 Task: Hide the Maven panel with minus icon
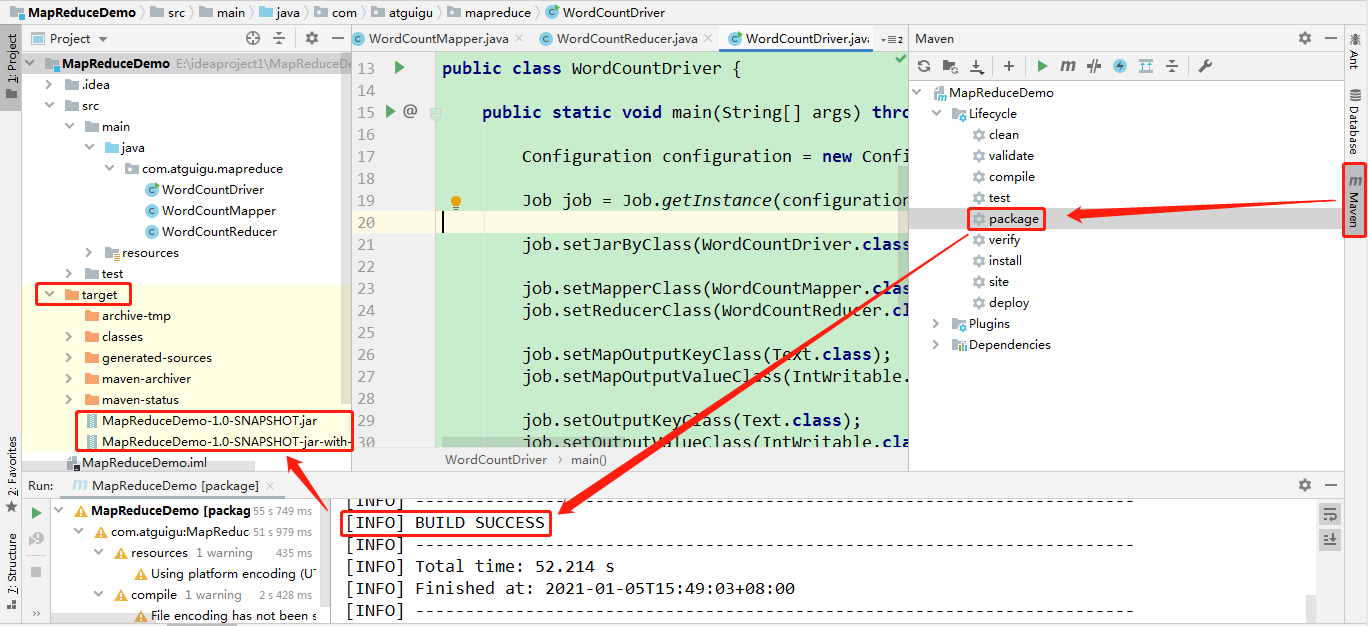[x=1331, y=38]
